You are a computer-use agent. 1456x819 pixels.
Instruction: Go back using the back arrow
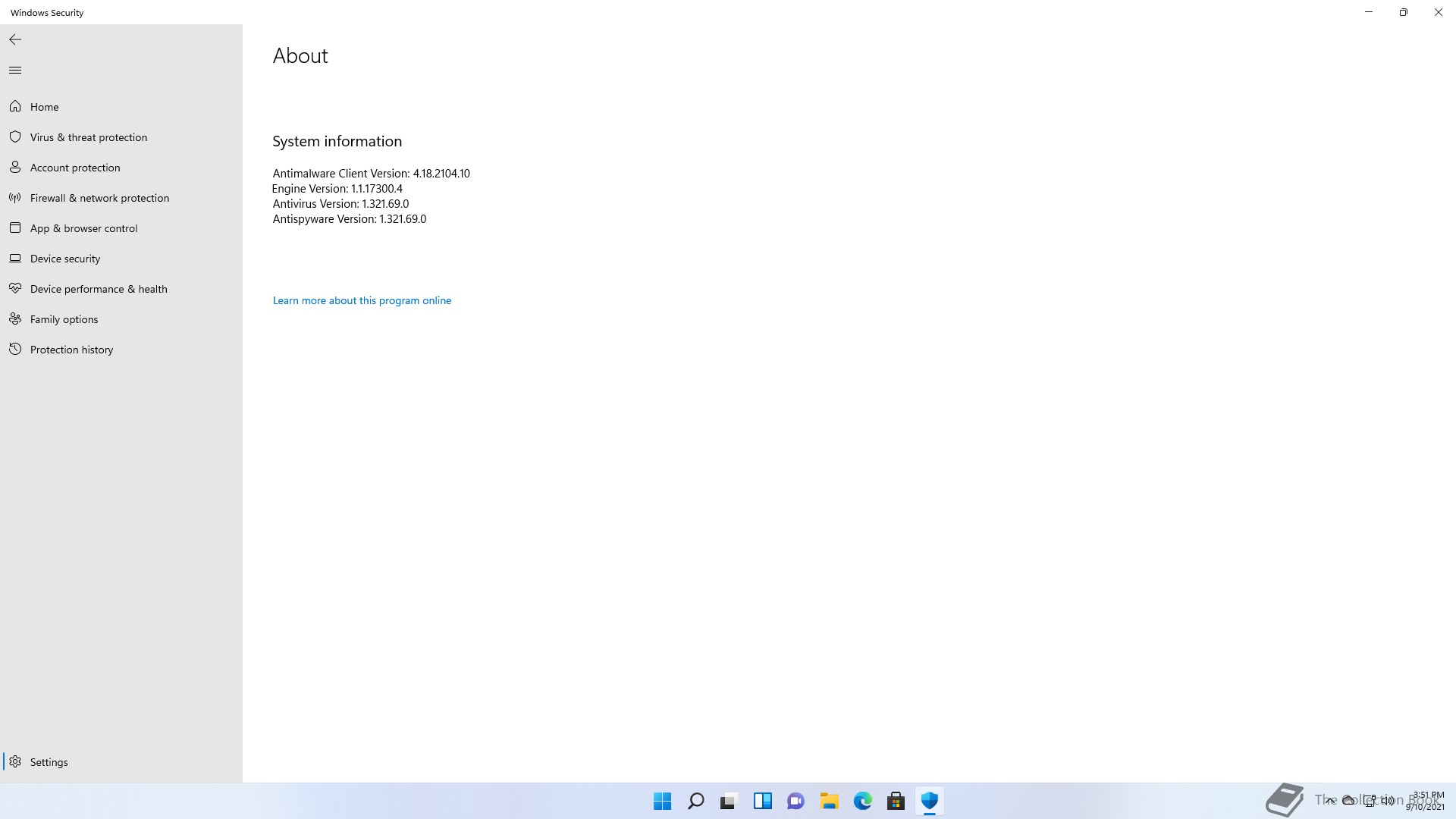click(x=15, y=39)
